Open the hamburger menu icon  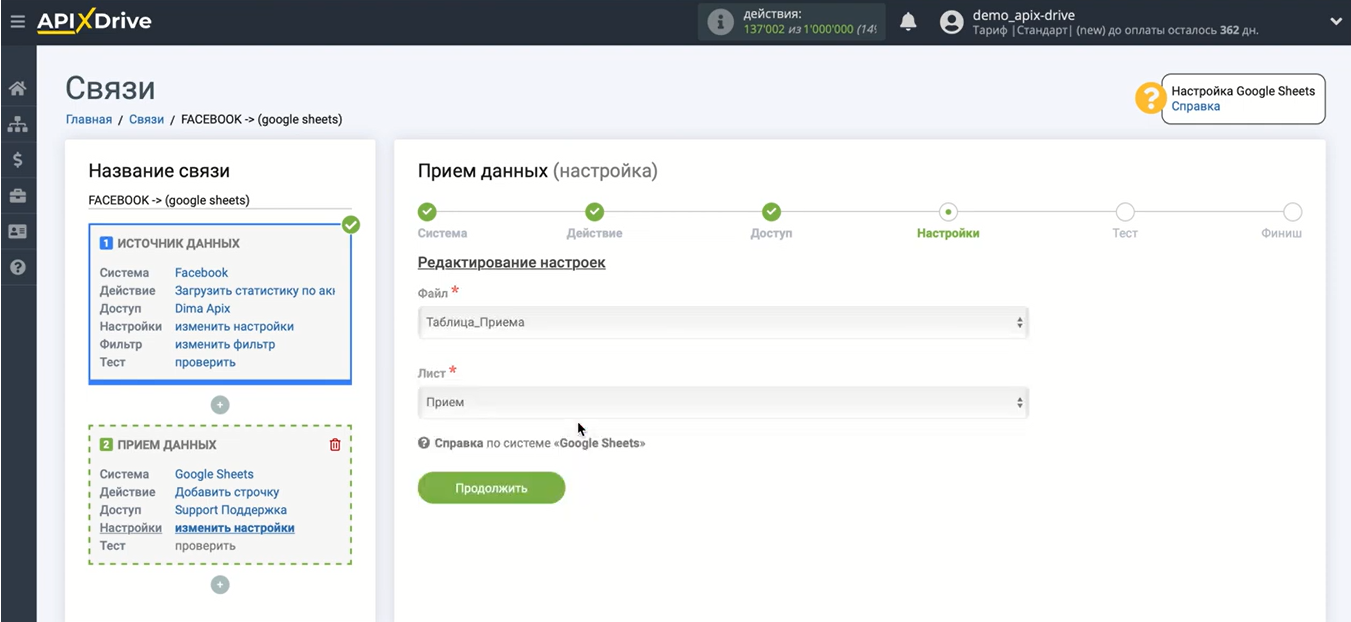pyautogui.click(x=17, y=21)
